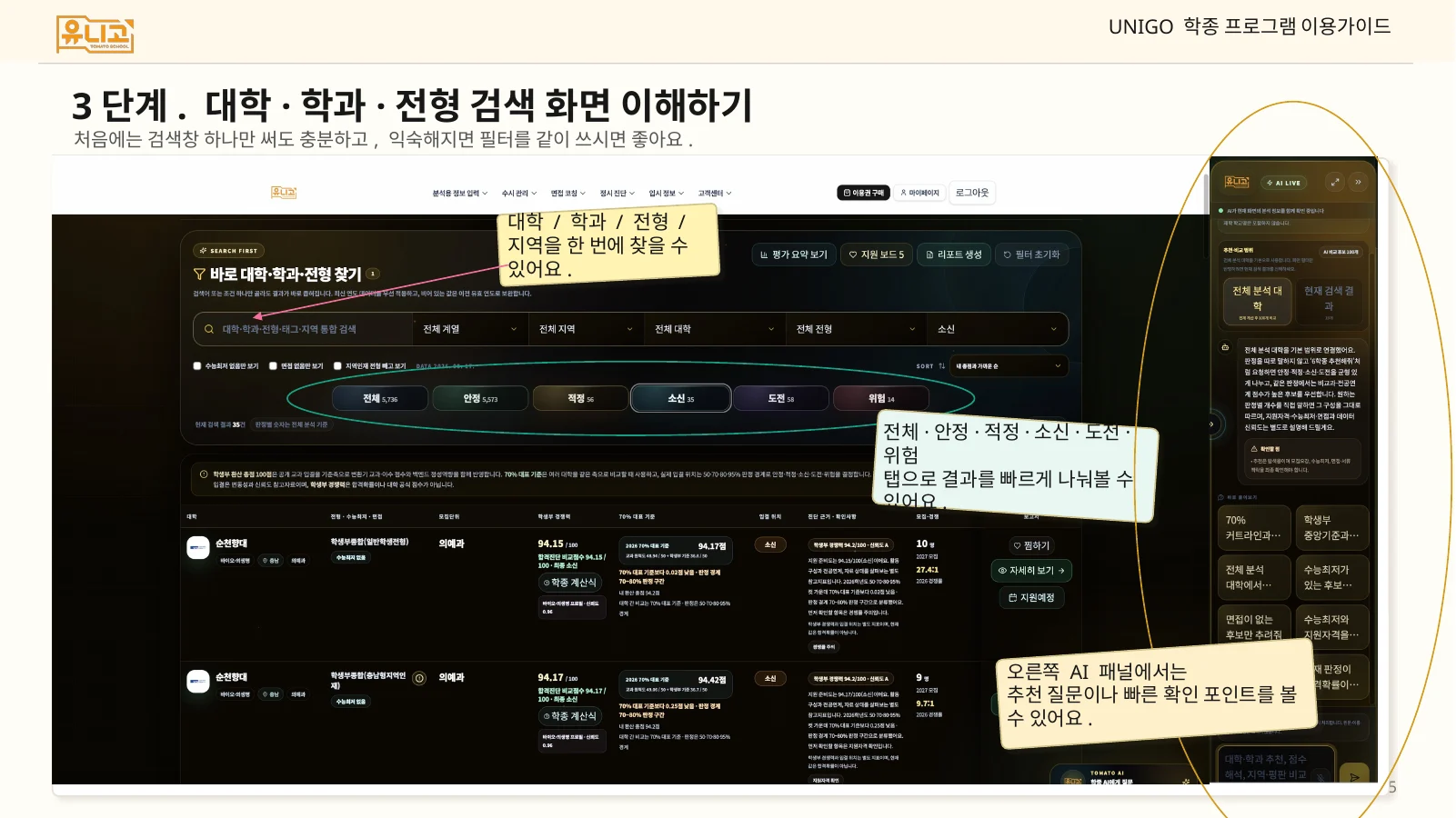Open the 수시 관리 menu
Viewport: 1456px width, 818px height.
(519, 193)
